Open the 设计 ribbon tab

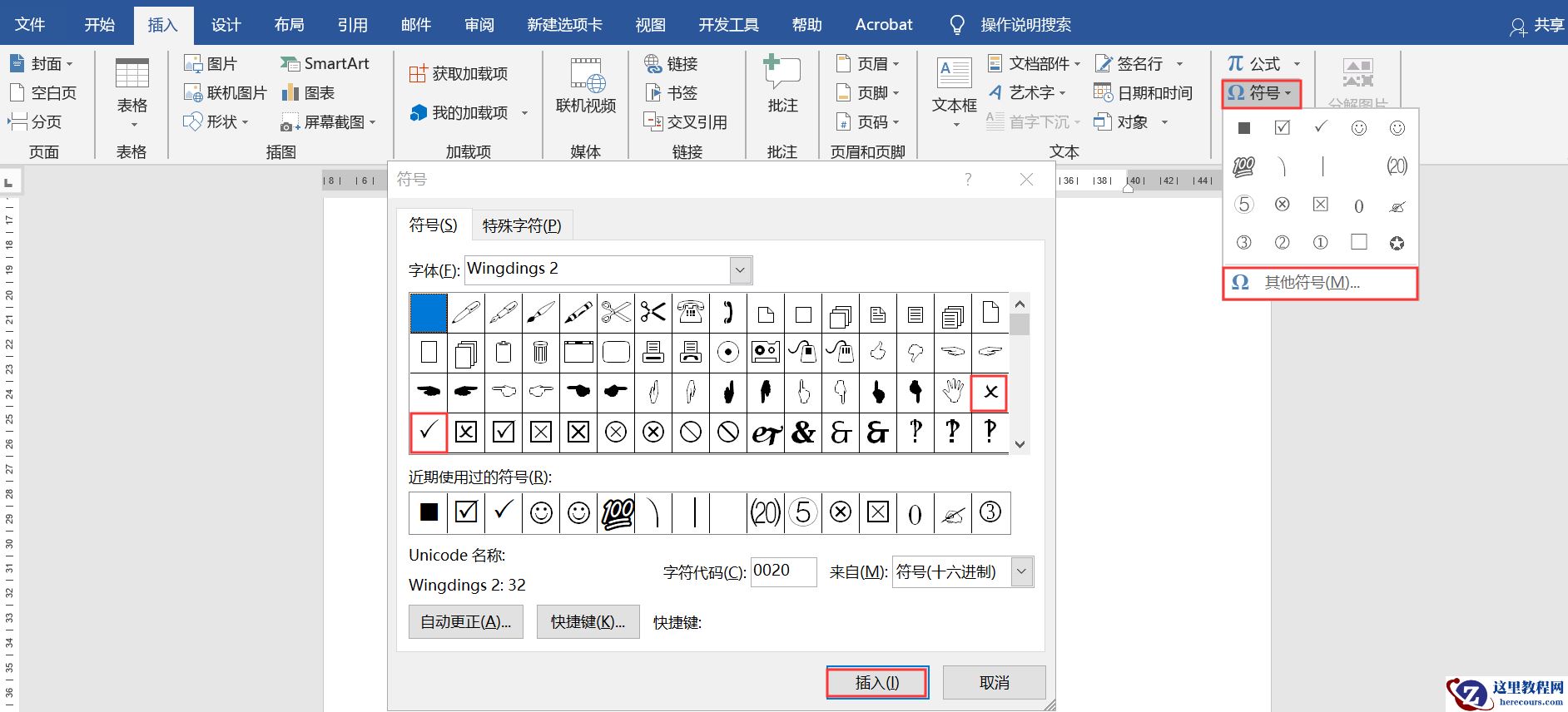[x=226, y=25]
